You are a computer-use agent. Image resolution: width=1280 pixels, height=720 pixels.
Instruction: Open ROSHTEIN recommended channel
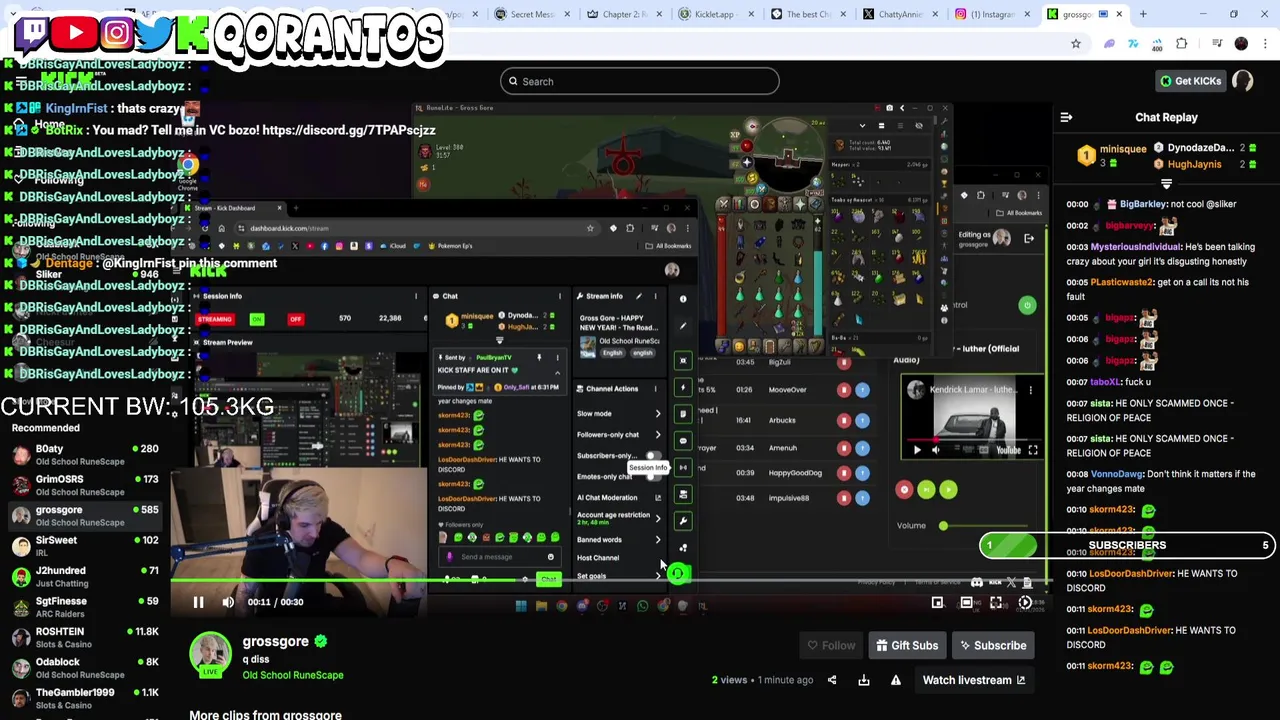[x=85, y=638]
